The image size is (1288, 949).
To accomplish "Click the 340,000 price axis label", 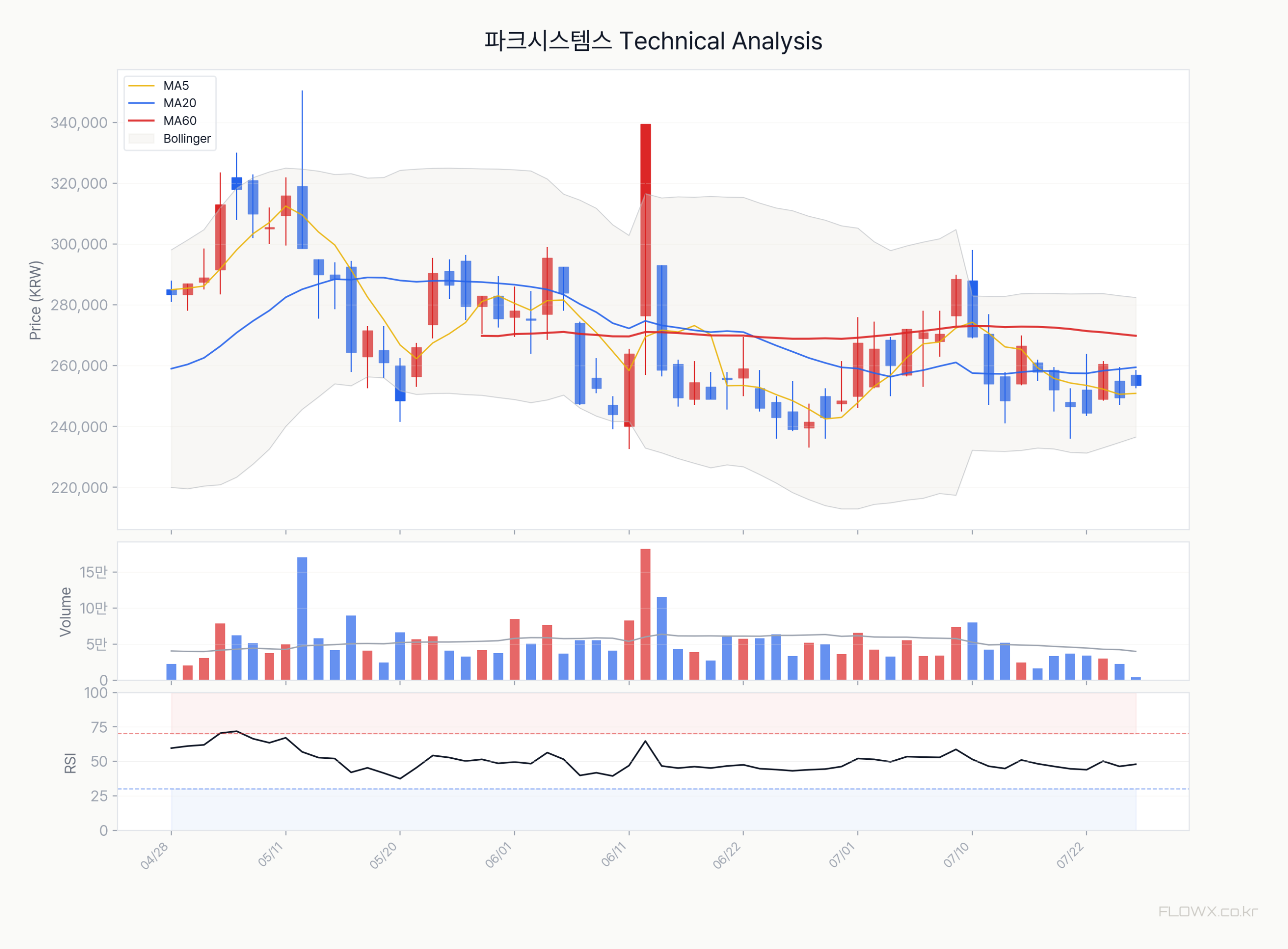I will point(78,123).
